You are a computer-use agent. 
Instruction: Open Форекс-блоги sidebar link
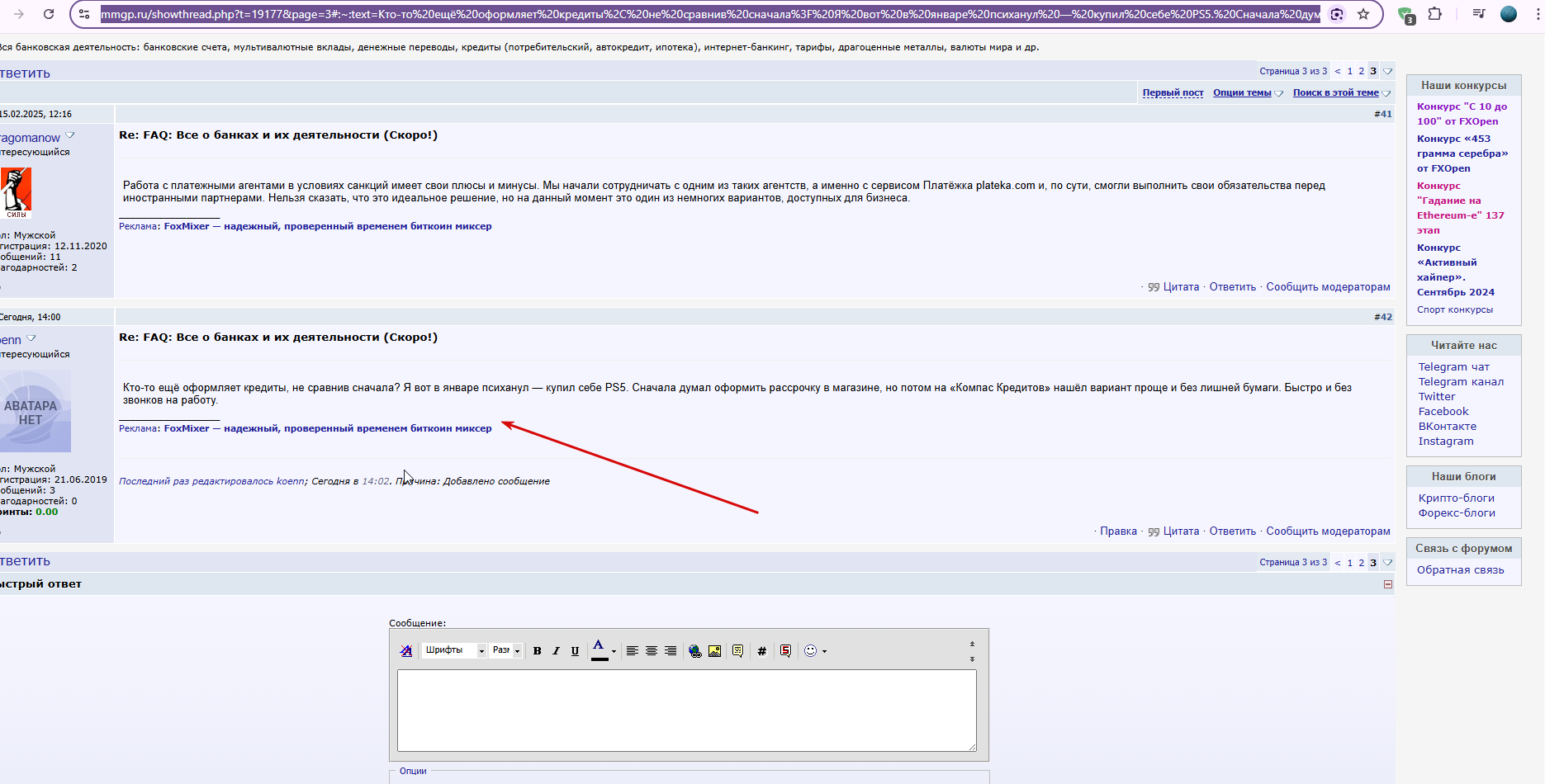pyautogui.click(x=1457, y=513)
